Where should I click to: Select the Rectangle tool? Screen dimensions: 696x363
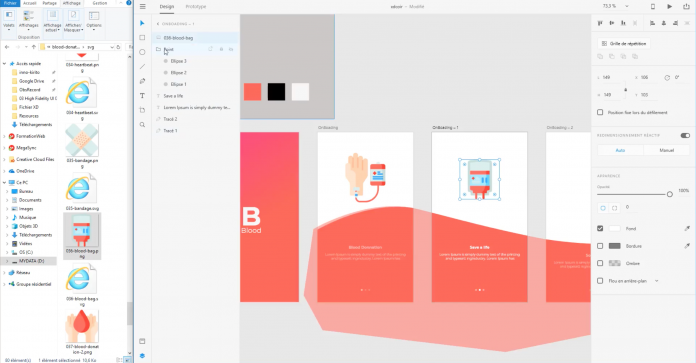point(142,38)
